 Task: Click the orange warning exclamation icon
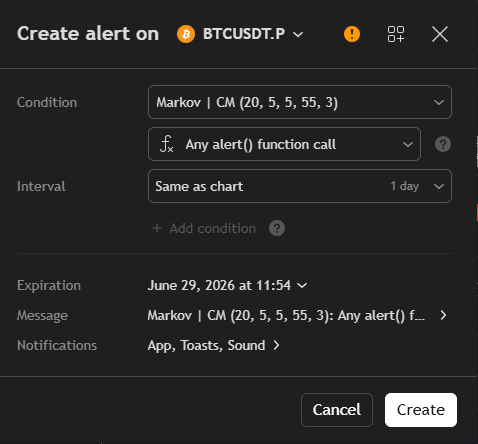pyautogui.click(x=352, y=34)
